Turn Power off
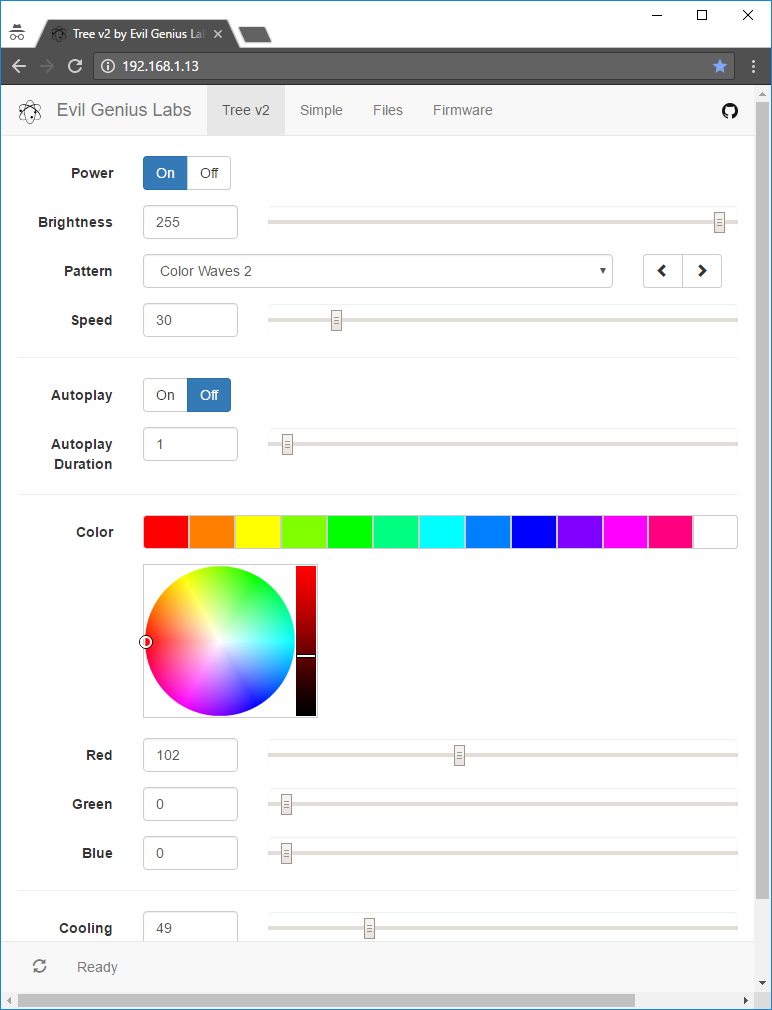Image resolution: width=772 pixels, height=1010 pixels. pyautogui.click(x=209, y=173)
